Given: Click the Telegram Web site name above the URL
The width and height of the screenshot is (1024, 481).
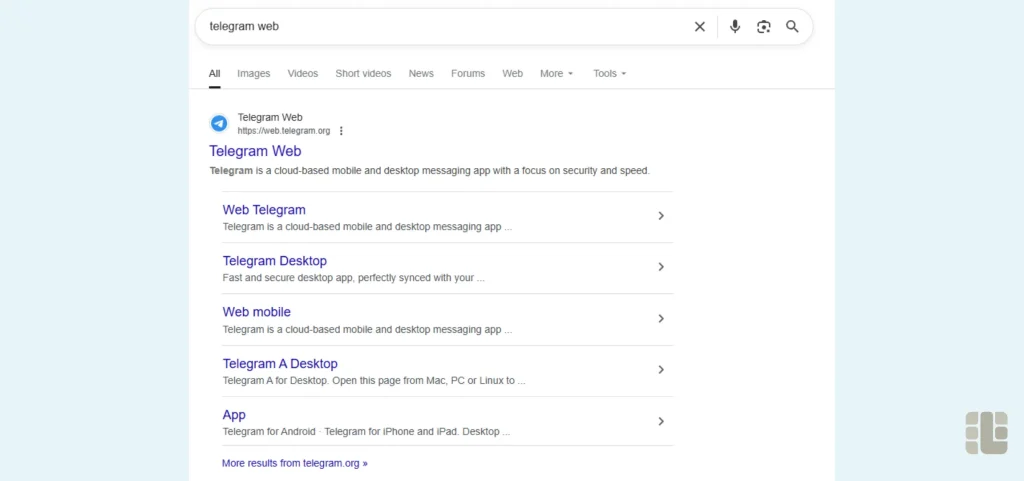Looking at the screenshot, I should tap(270, 117).
